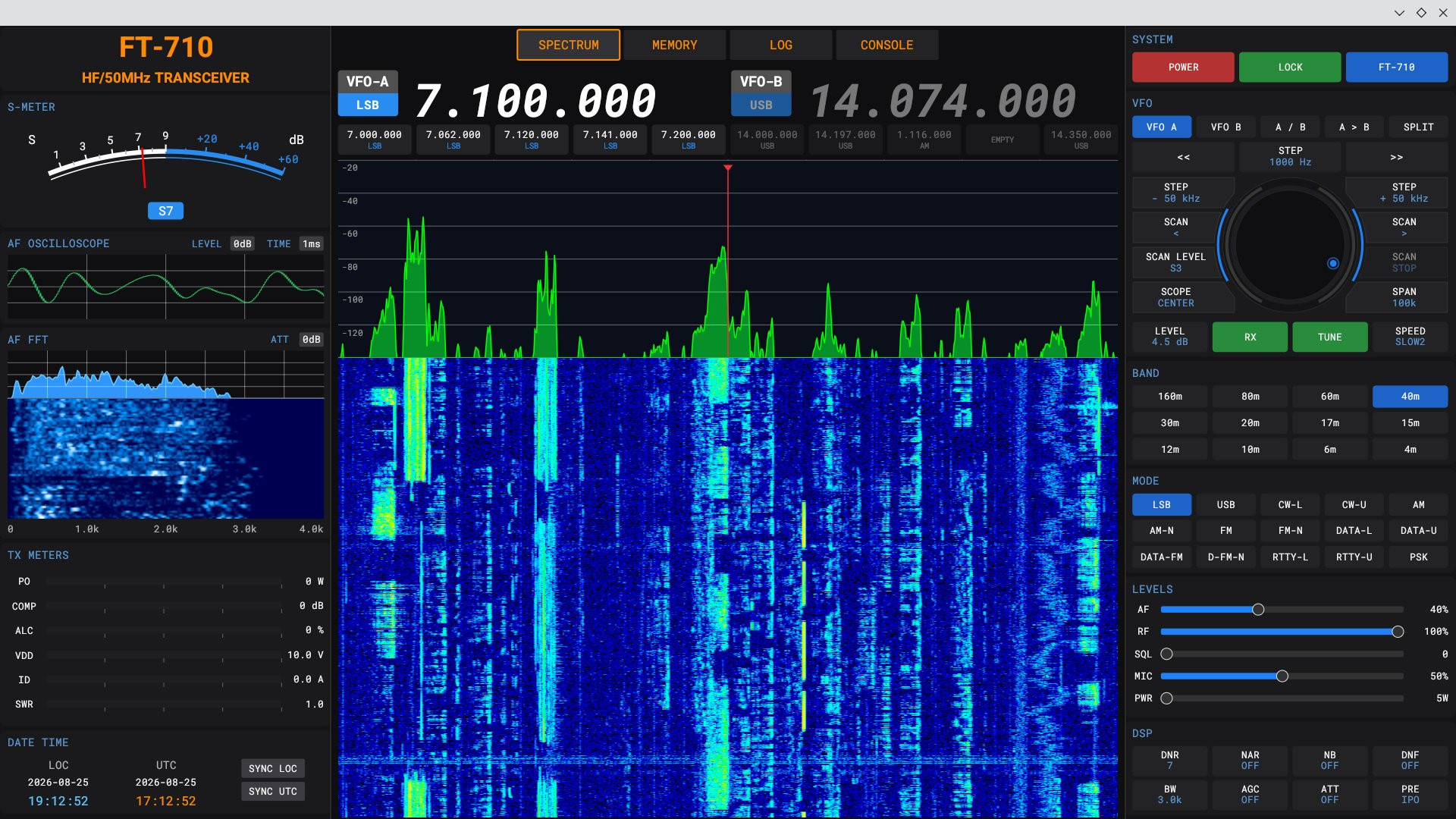Viewport: 1456px width, 819px height.
Task: Click the VFO-A frequency display 7.100.000
Action: coord(535,101)
